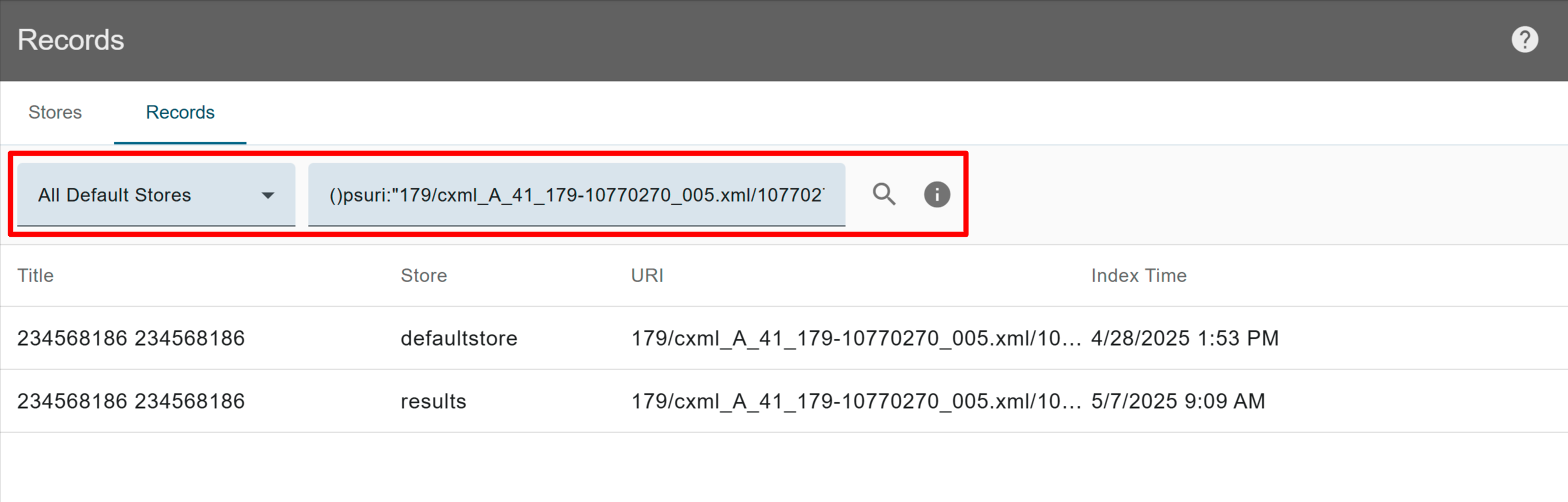Sort by the Title column header
Screen dimensions: 1568x502
[x=36, y=276]
